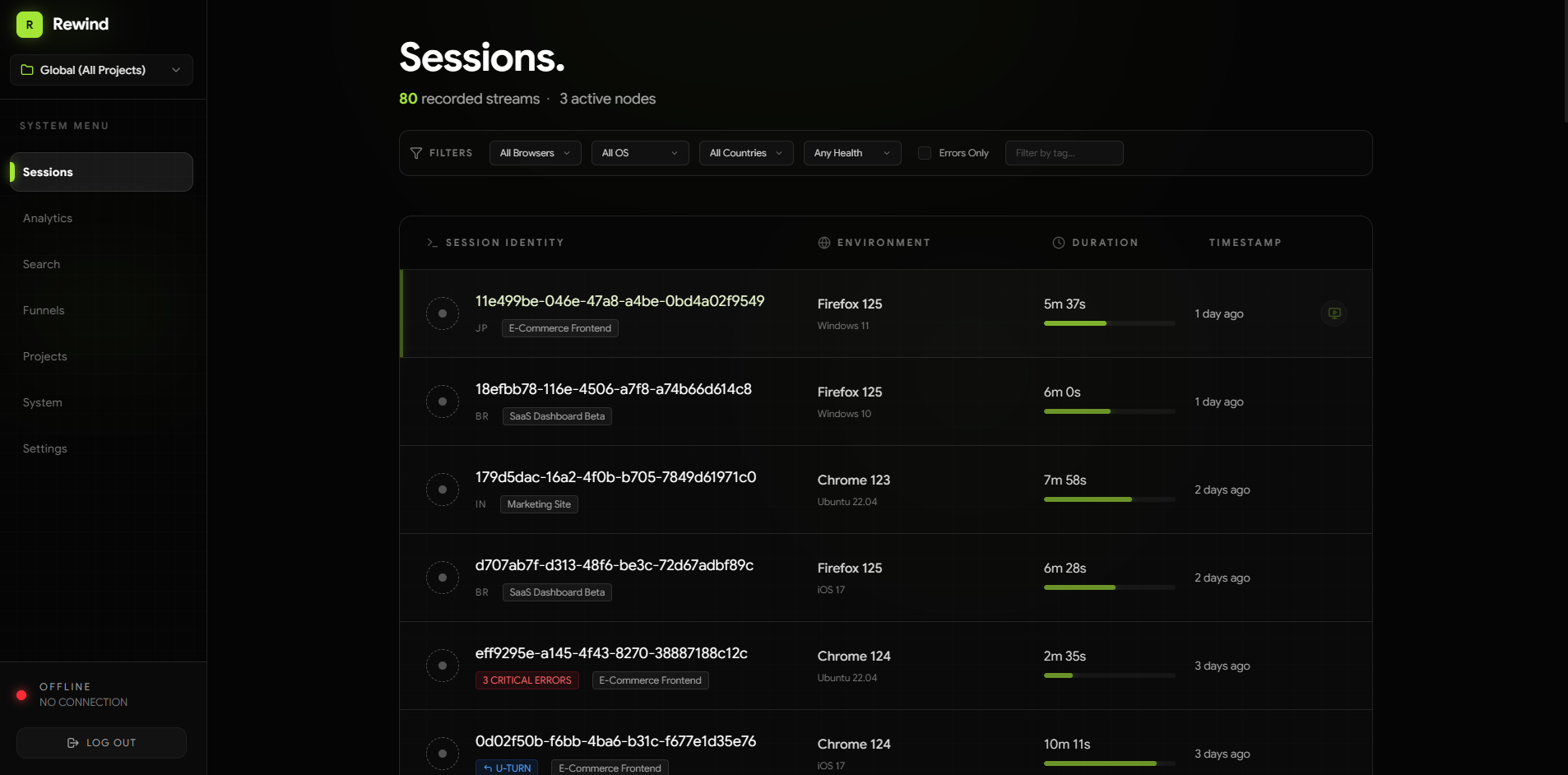Open session 179d5dac-16a2-4f0b-b705-7849d61971c0

615,477
